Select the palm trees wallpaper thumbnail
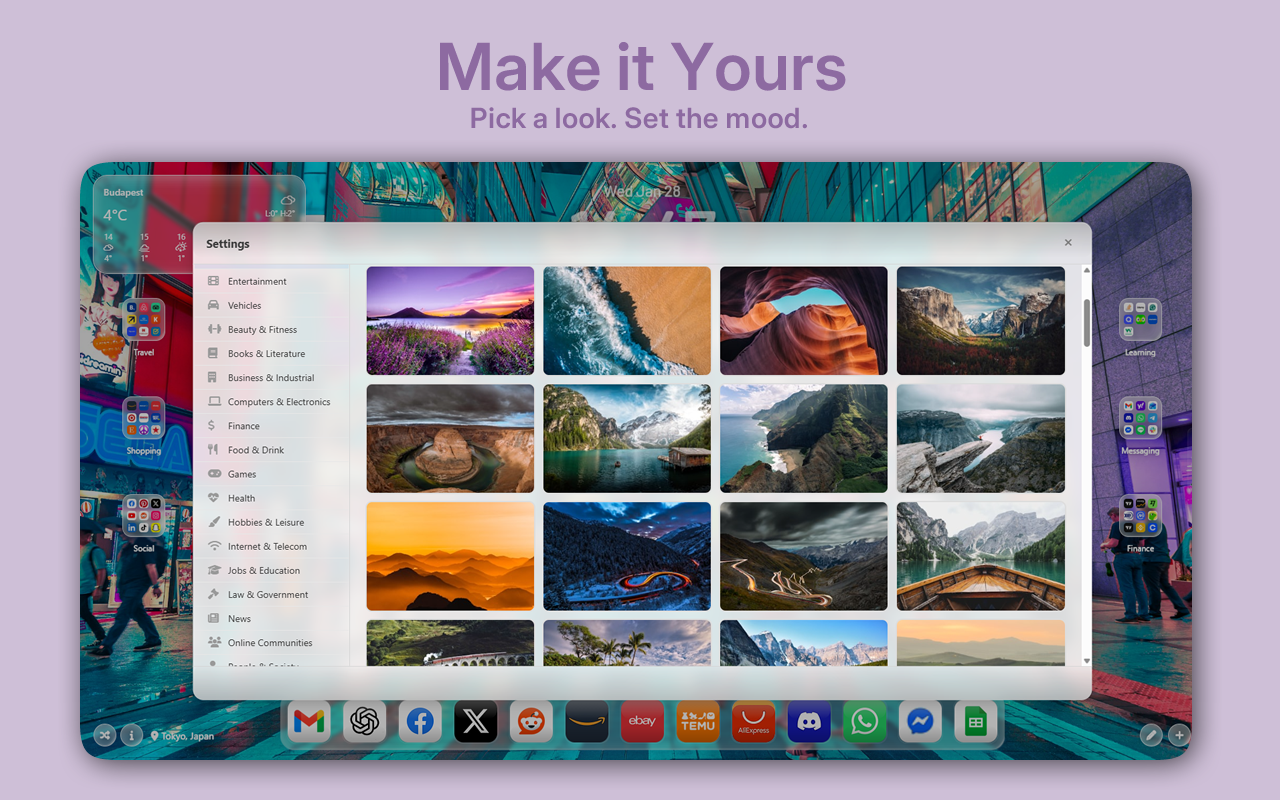Image resolution: width=1280 pixels, height=800 pixels. click(627, 643)
